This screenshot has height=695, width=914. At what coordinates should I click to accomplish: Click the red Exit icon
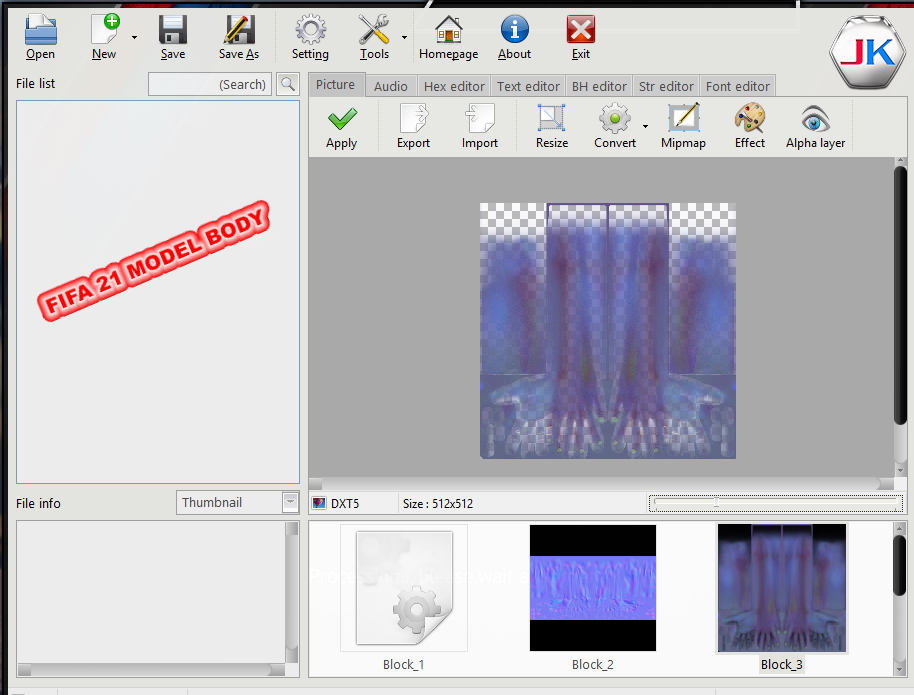pyautogui.click(x=581, y=29)
